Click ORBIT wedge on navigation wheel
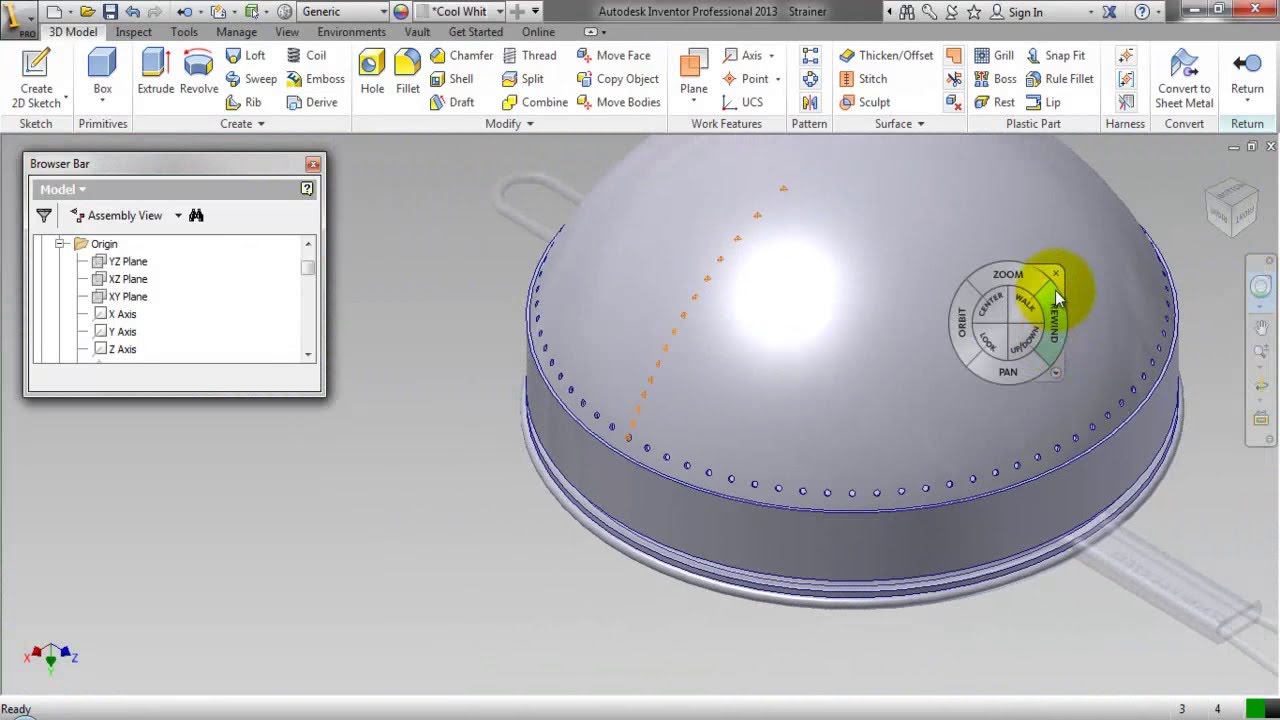Image resolution: width=1280 pixels, height=720 pixels. pyautogui.click(x=962, y=322)
